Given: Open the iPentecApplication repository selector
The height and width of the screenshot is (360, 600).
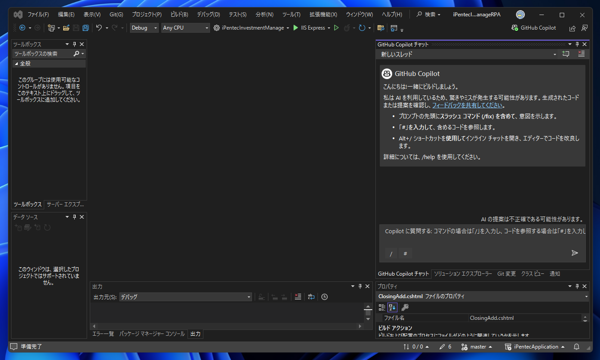Looking at the screenshot, I should tap(535, 347).
